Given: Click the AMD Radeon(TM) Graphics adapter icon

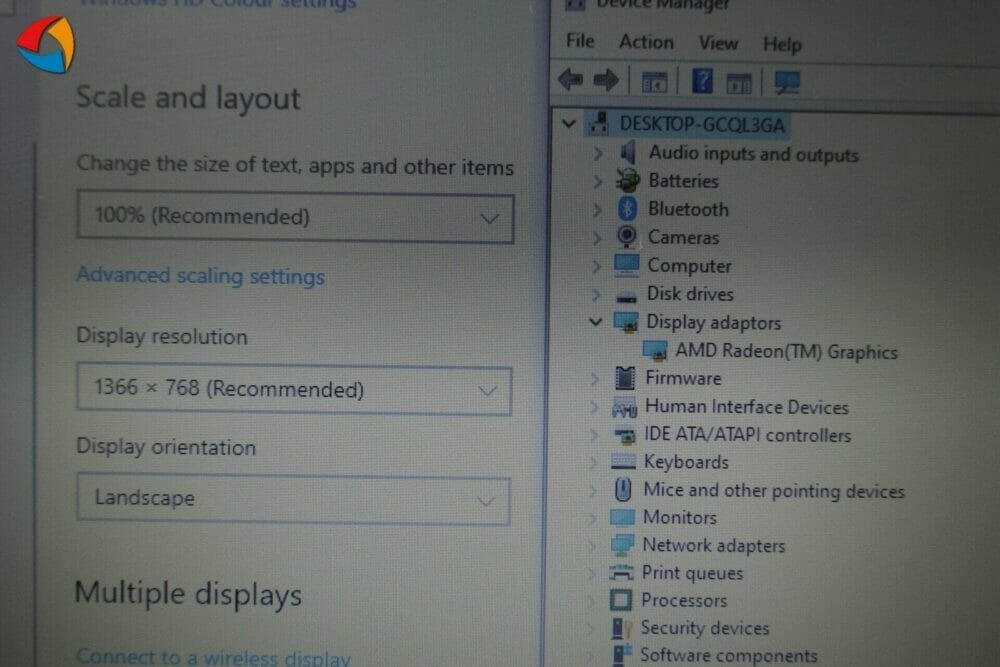Looking at the screenshot, I should 655,350.
